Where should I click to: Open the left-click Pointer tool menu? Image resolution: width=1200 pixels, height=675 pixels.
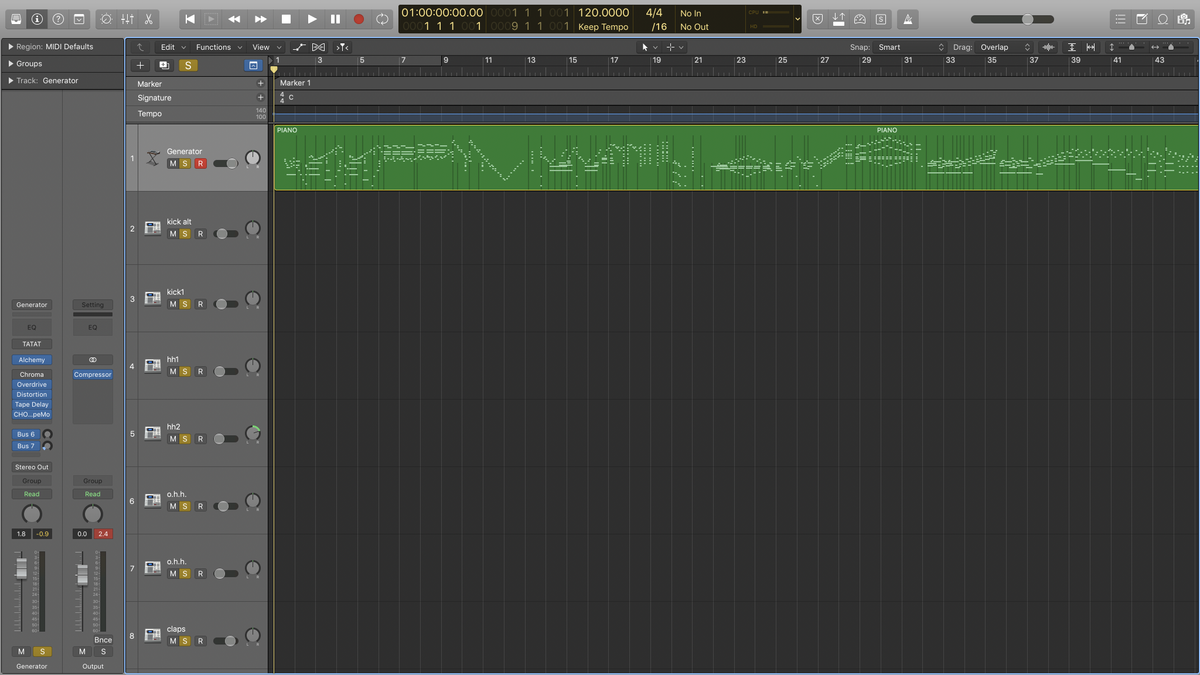pos(649,46)
